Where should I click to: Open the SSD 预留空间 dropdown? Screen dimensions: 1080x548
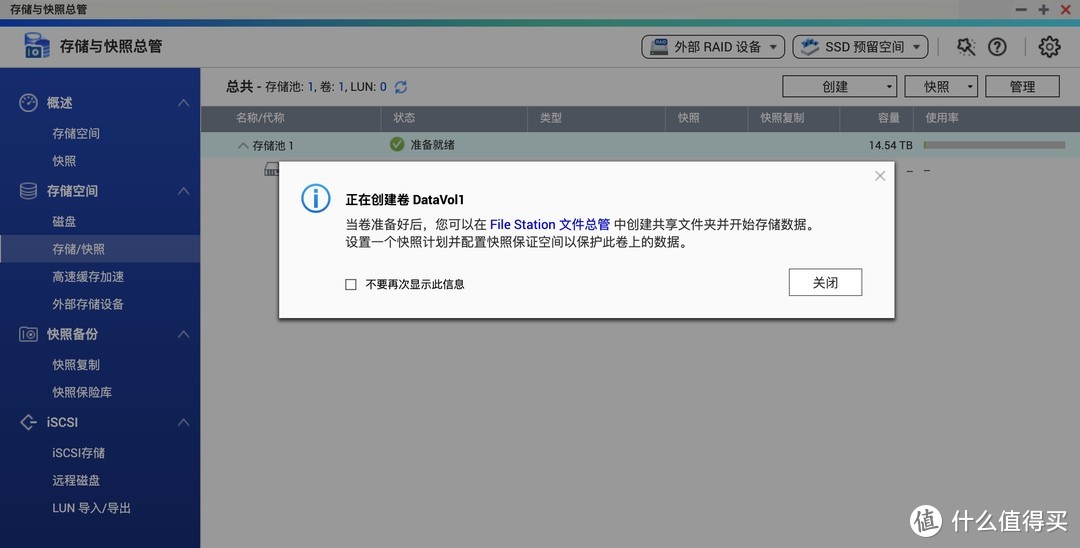860,47
